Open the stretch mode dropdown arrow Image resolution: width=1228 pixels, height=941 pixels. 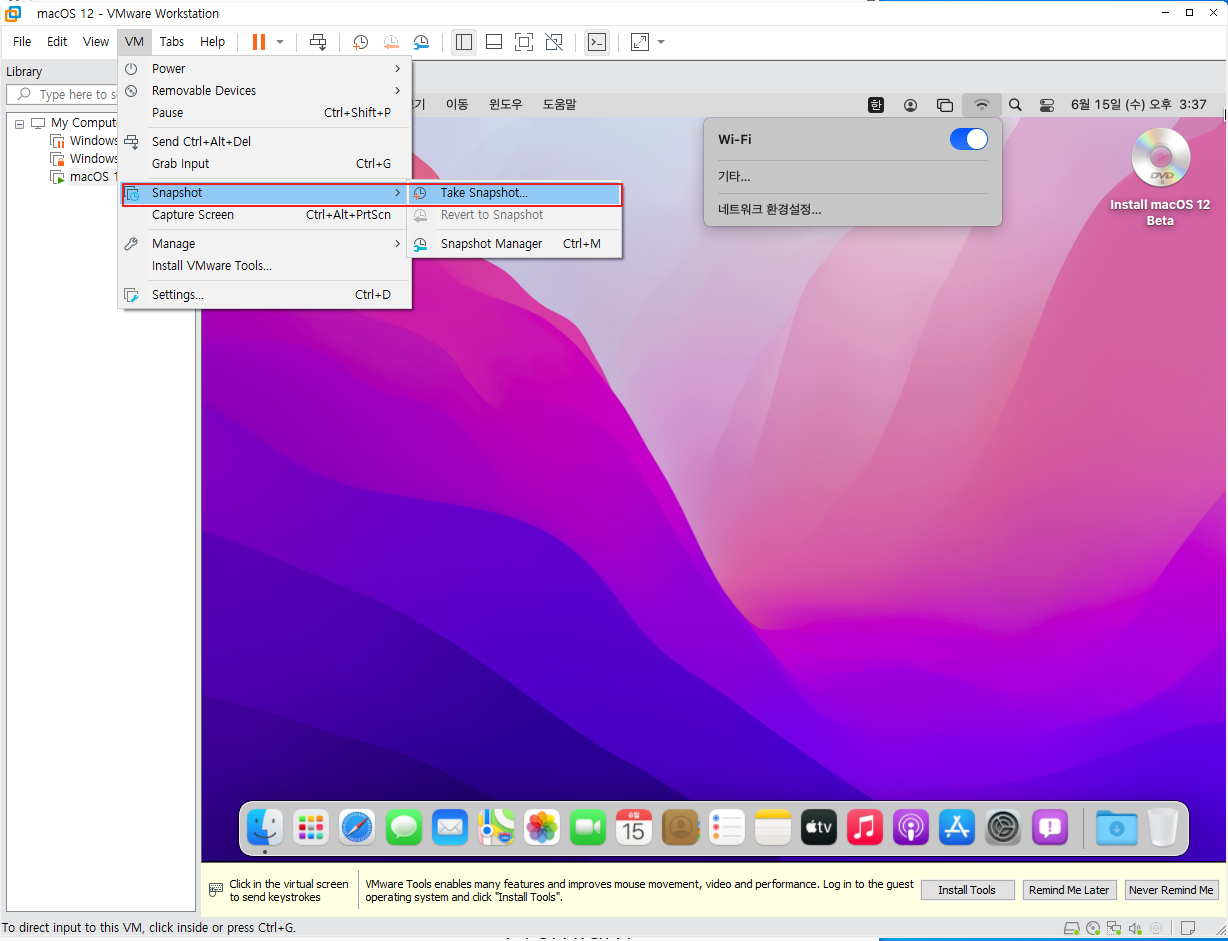tap(661, 42)
